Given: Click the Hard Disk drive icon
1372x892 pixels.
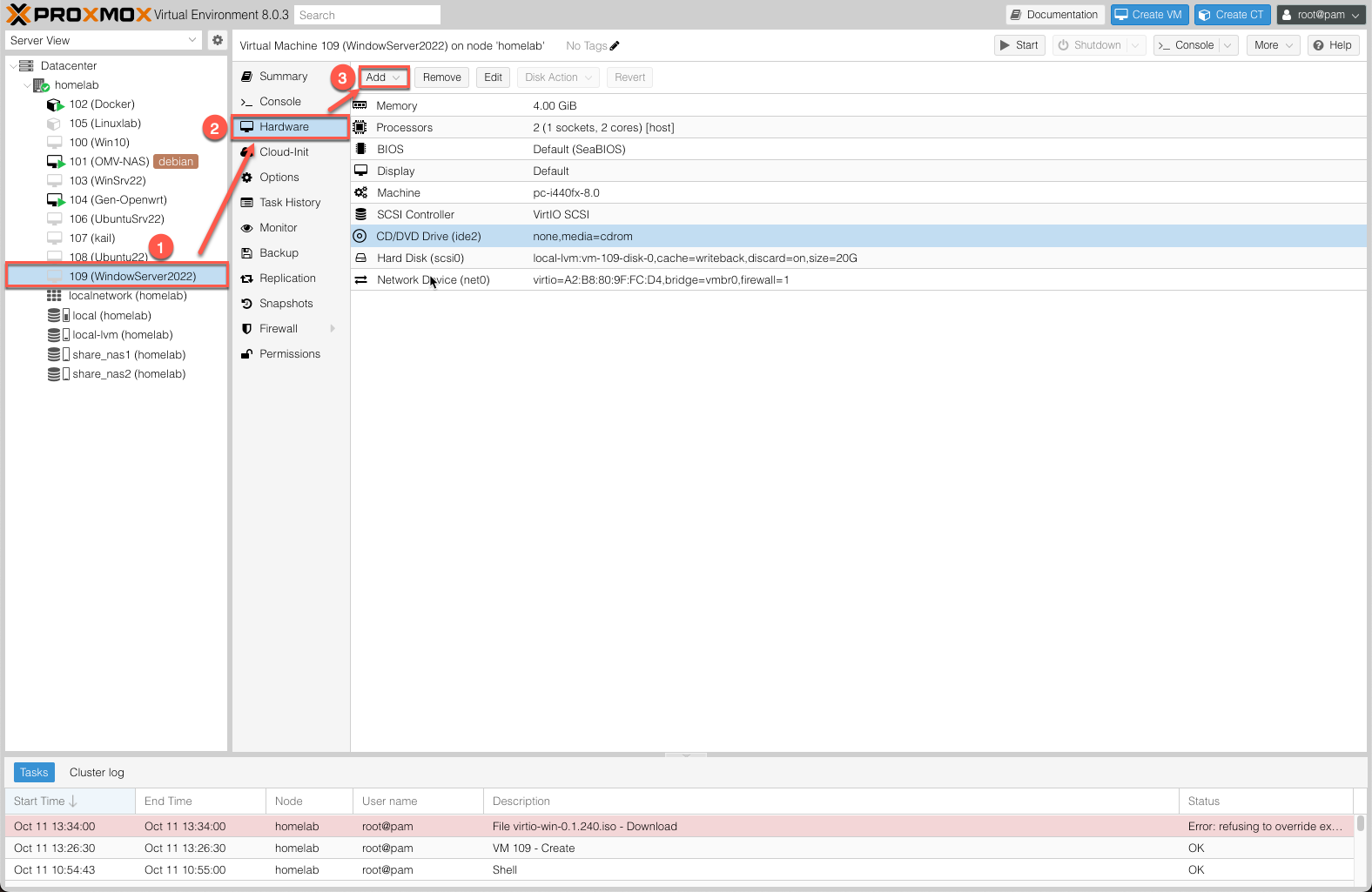Looking at the screenshot, I should tap(360, 258).
